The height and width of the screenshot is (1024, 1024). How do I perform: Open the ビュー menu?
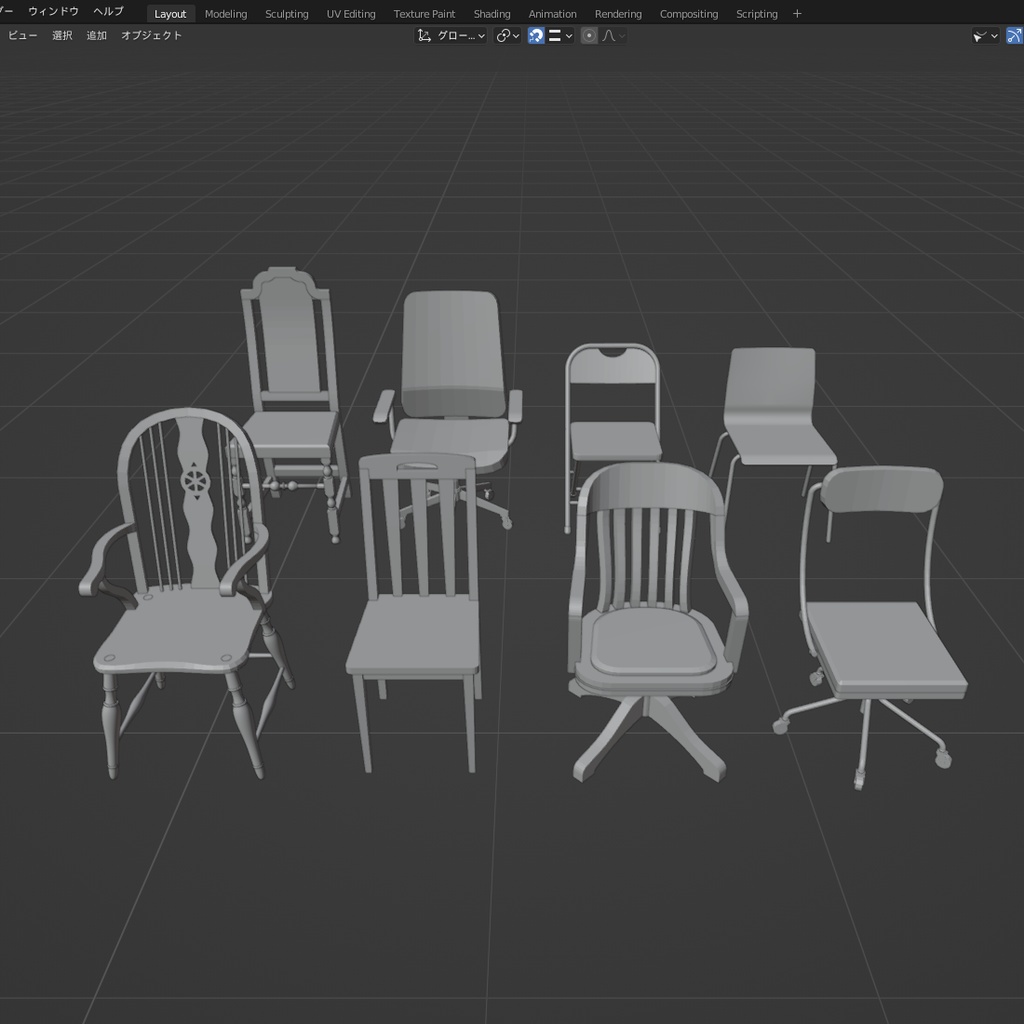pyautogui.click(x=23, y=35)
